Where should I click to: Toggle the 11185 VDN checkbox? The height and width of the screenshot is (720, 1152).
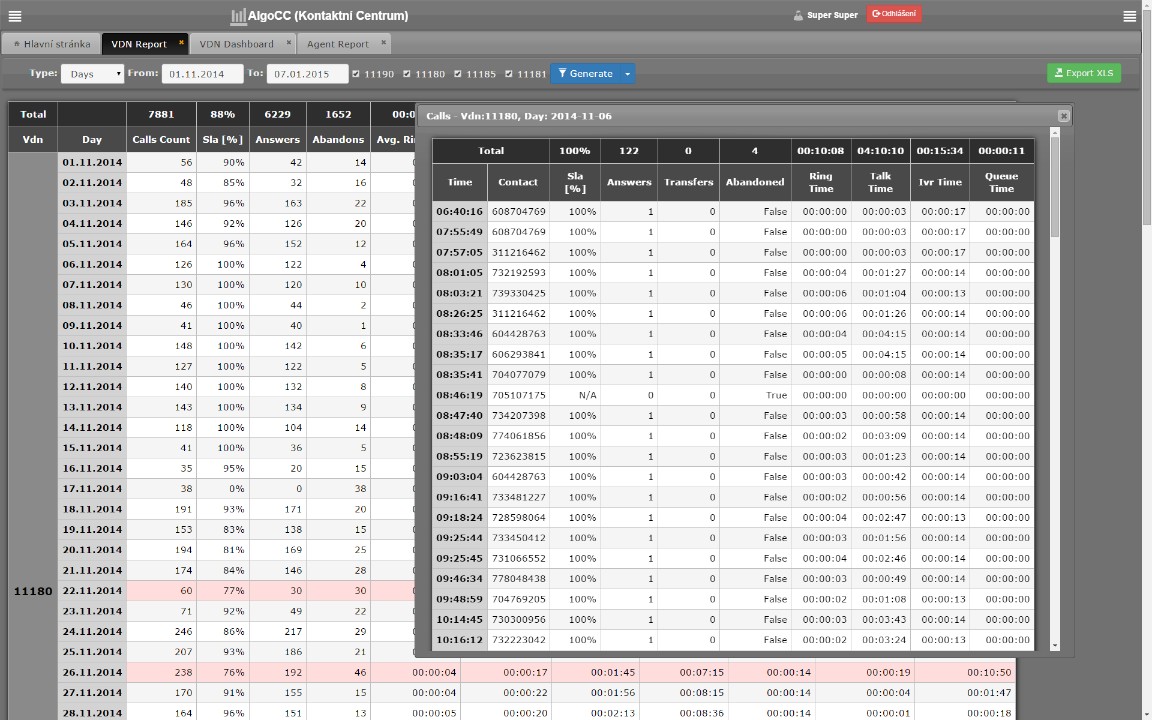click(459, 74)
